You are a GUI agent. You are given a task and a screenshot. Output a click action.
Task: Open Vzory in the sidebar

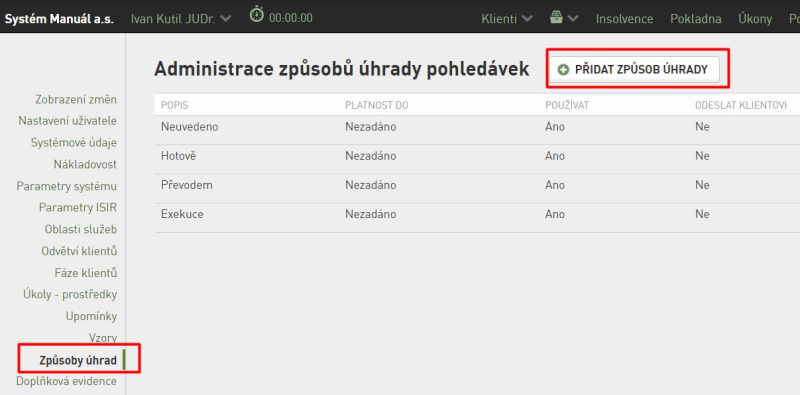tap(103, 338)
